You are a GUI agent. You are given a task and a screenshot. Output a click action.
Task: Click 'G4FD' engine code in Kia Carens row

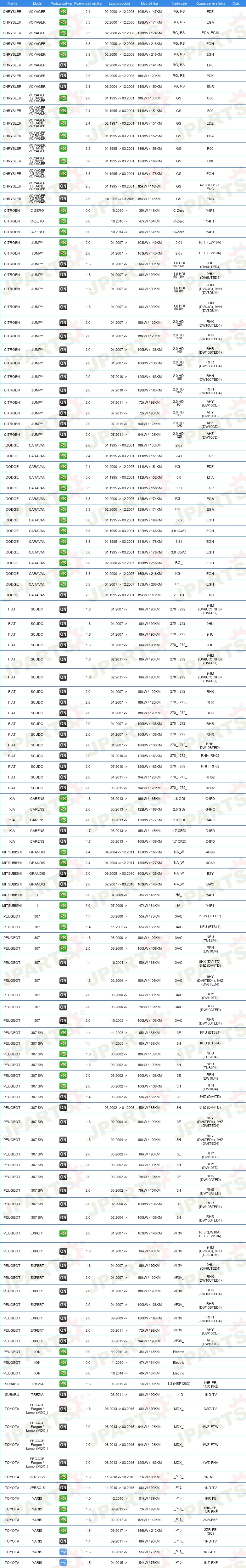click(210, 799)
